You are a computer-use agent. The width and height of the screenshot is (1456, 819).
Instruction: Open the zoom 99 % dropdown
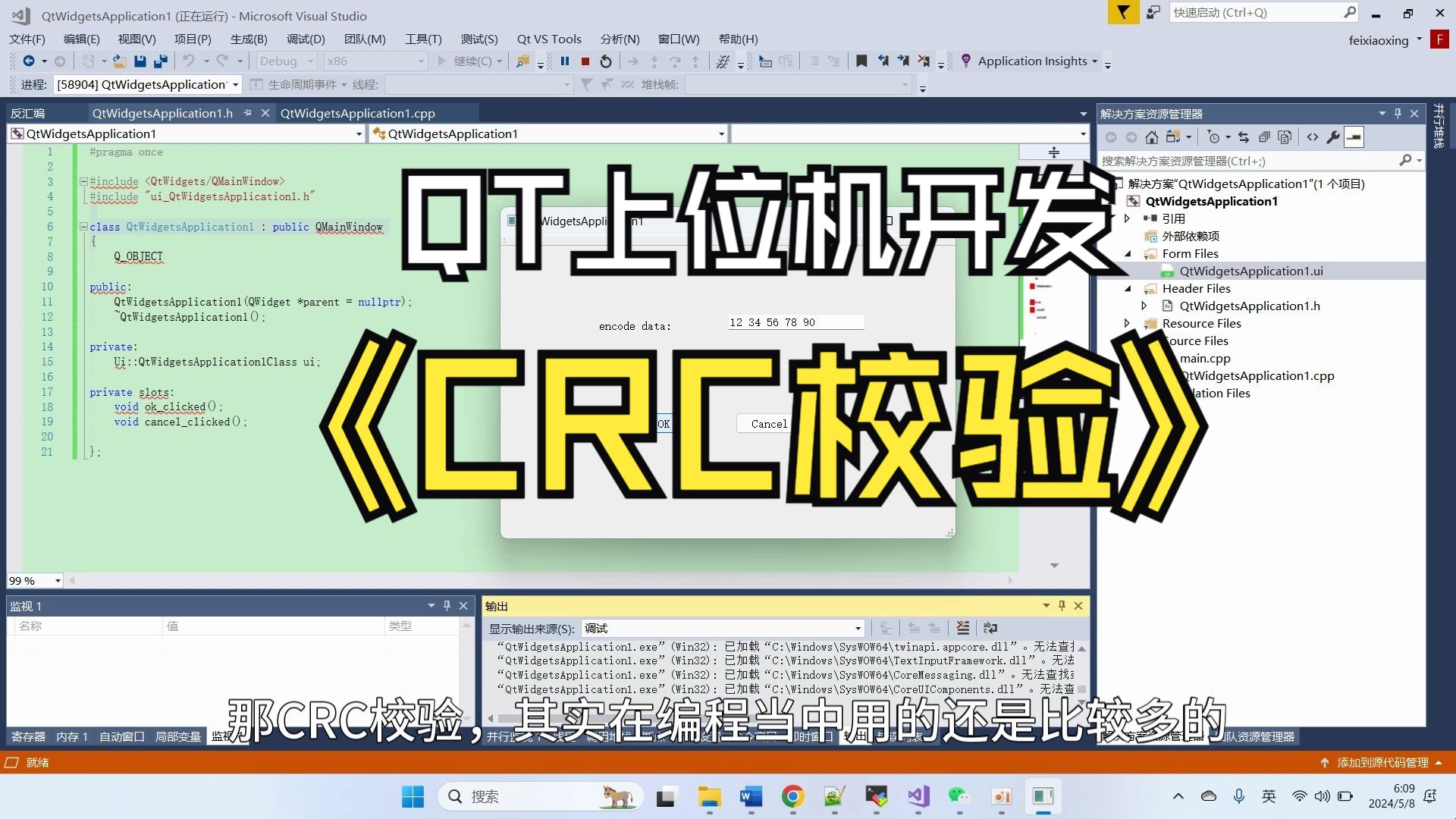point(35,581)
